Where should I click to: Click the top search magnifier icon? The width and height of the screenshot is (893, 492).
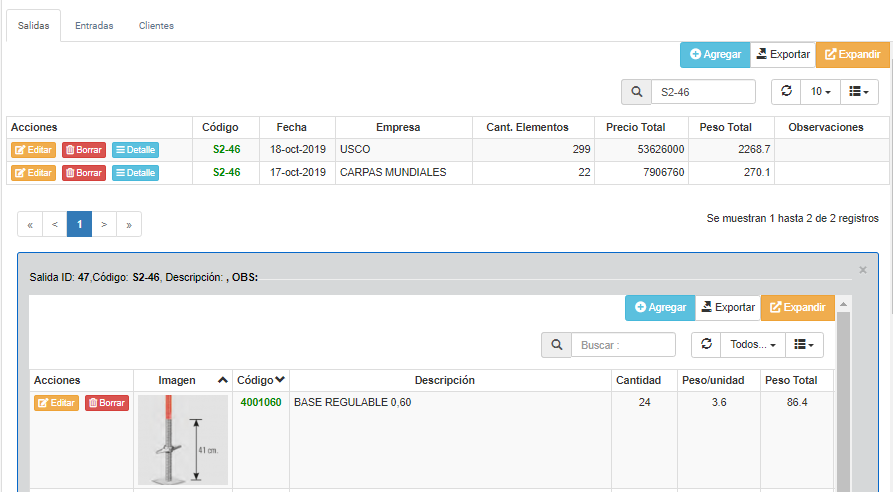coord(636,92)
